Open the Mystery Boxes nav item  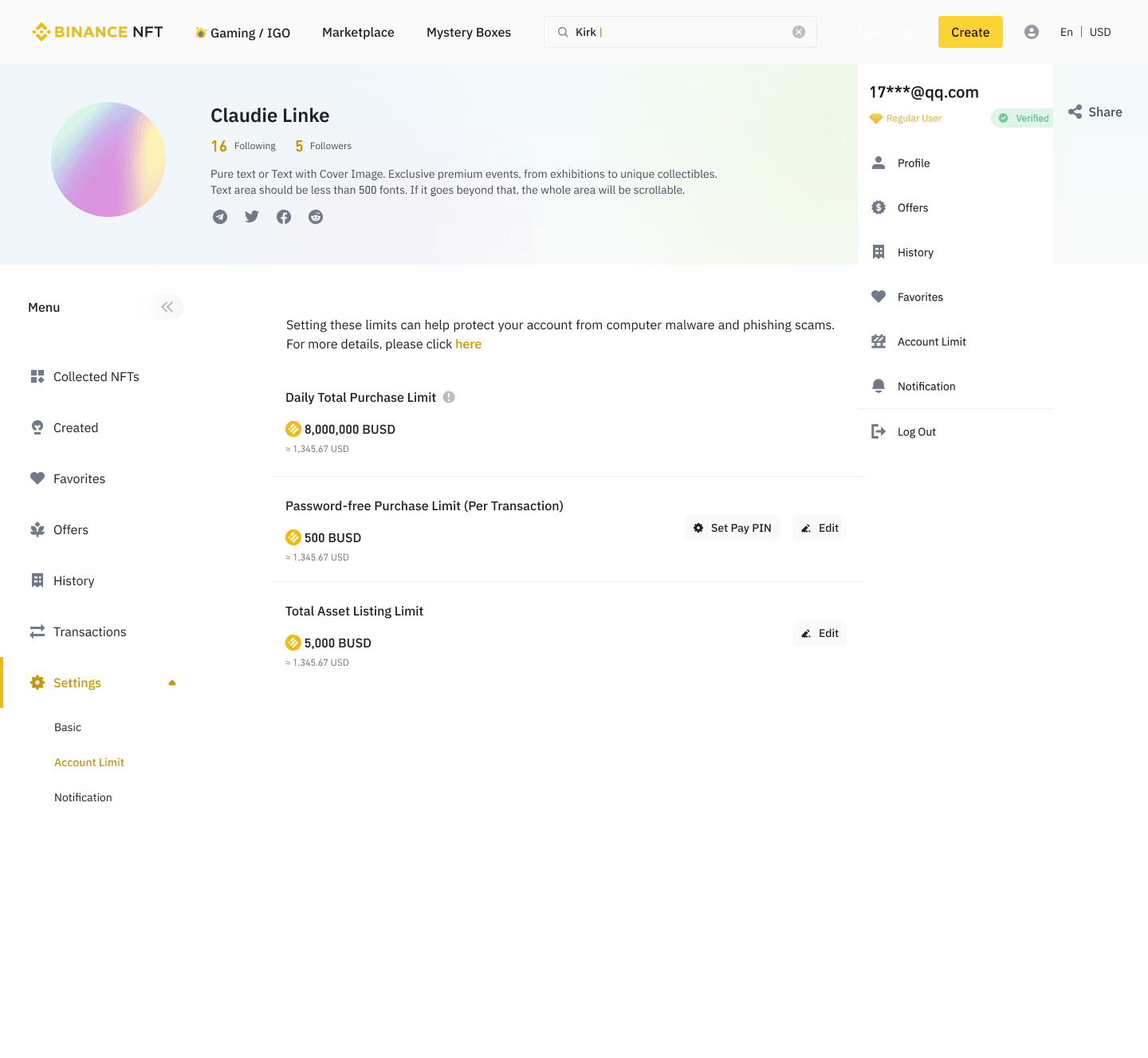click(469, 33)
